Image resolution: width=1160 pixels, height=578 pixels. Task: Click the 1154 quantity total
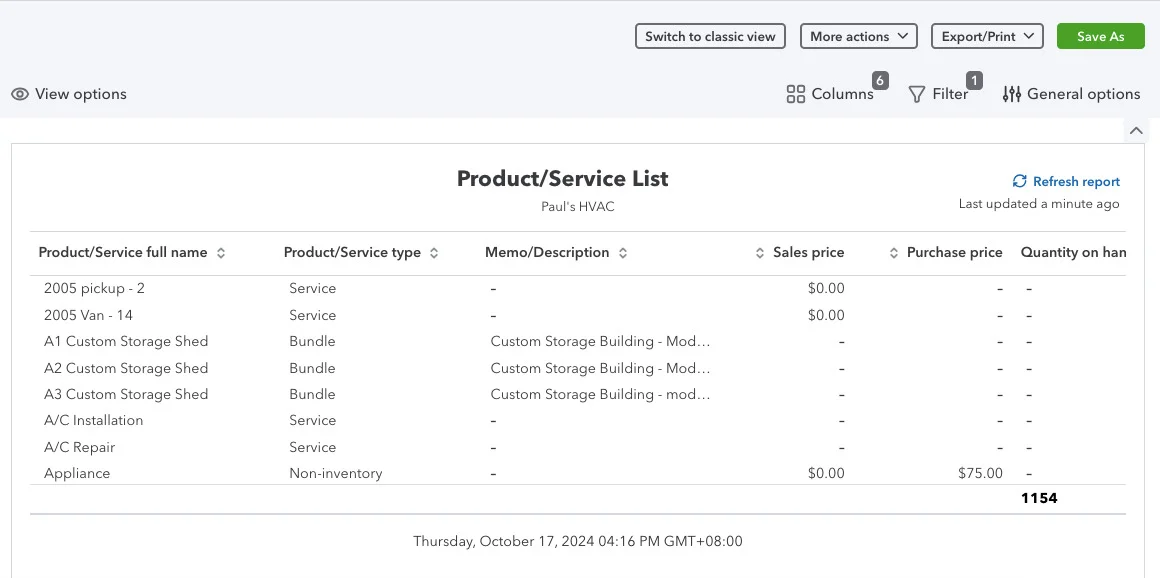pos(1039,498)
